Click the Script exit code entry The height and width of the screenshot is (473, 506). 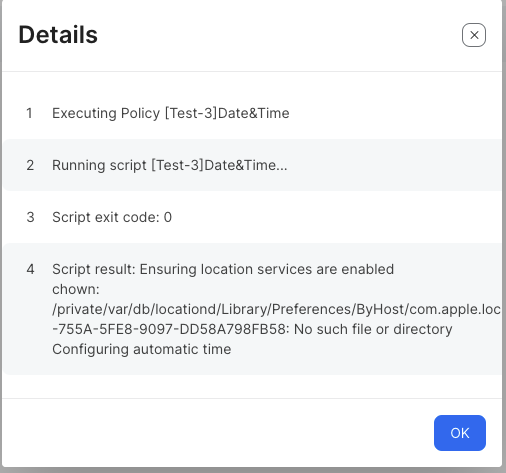[x=112, y=217]
